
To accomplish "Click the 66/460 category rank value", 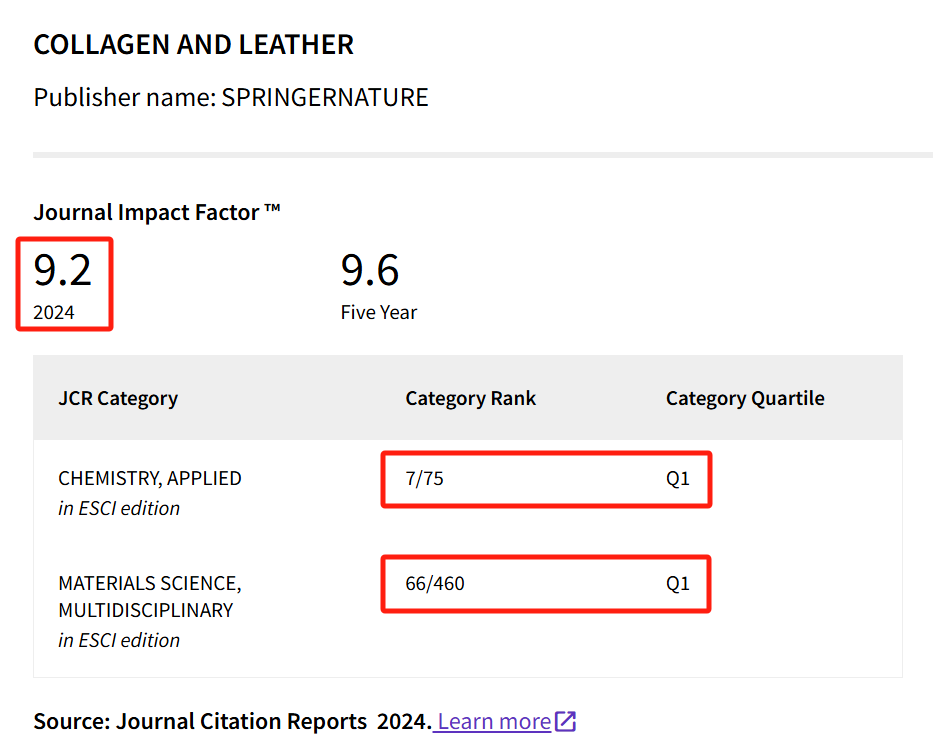I will [x=435, y=583].
